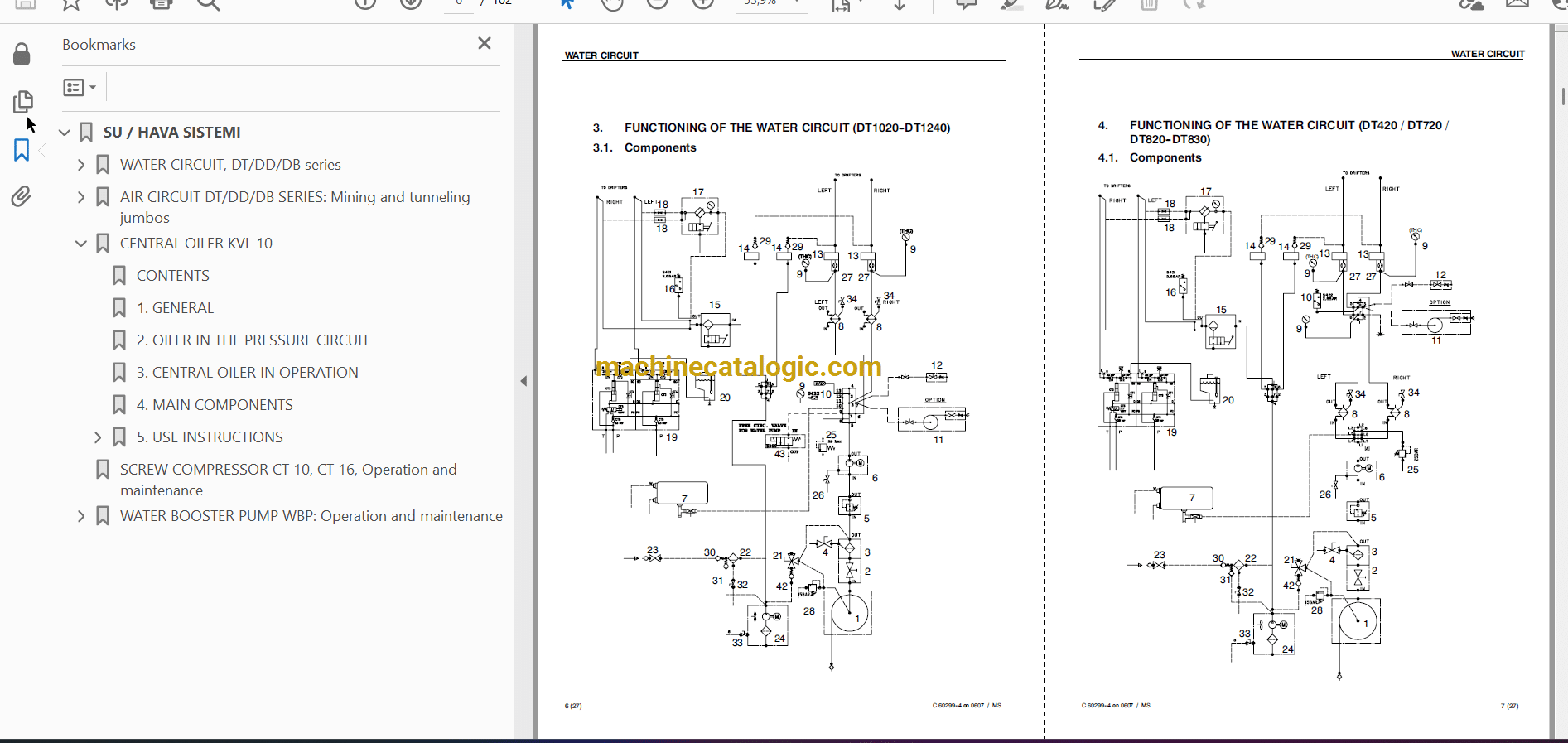Open the bookmarks options dropdown
Viewport: 1568px width, 743px height.
[80, 87]
